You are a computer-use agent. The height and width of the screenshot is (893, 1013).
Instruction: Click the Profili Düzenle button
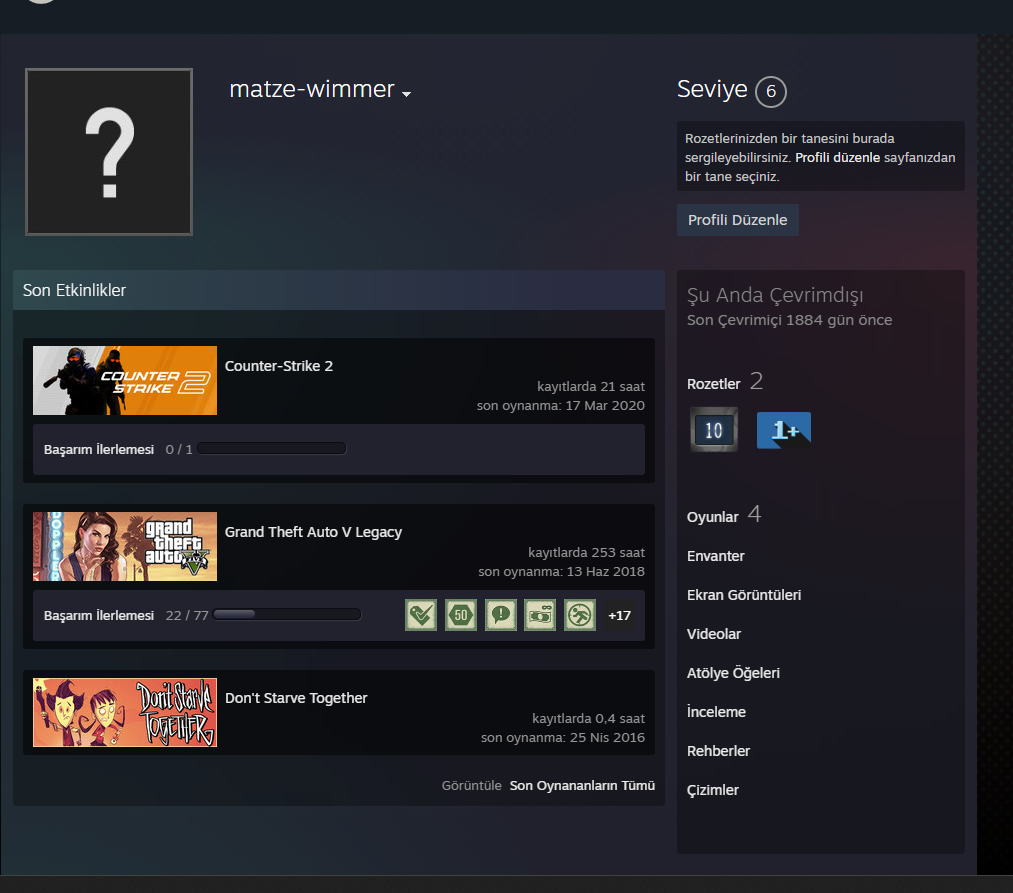click(x=737, y=220)
